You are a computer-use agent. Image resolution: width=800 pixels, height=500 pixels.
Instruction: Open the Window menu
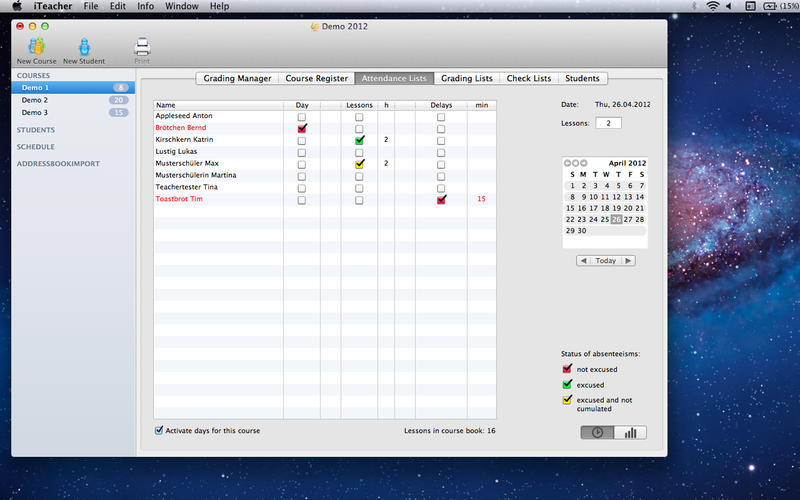pyautogui.click(x=182, y=6)
